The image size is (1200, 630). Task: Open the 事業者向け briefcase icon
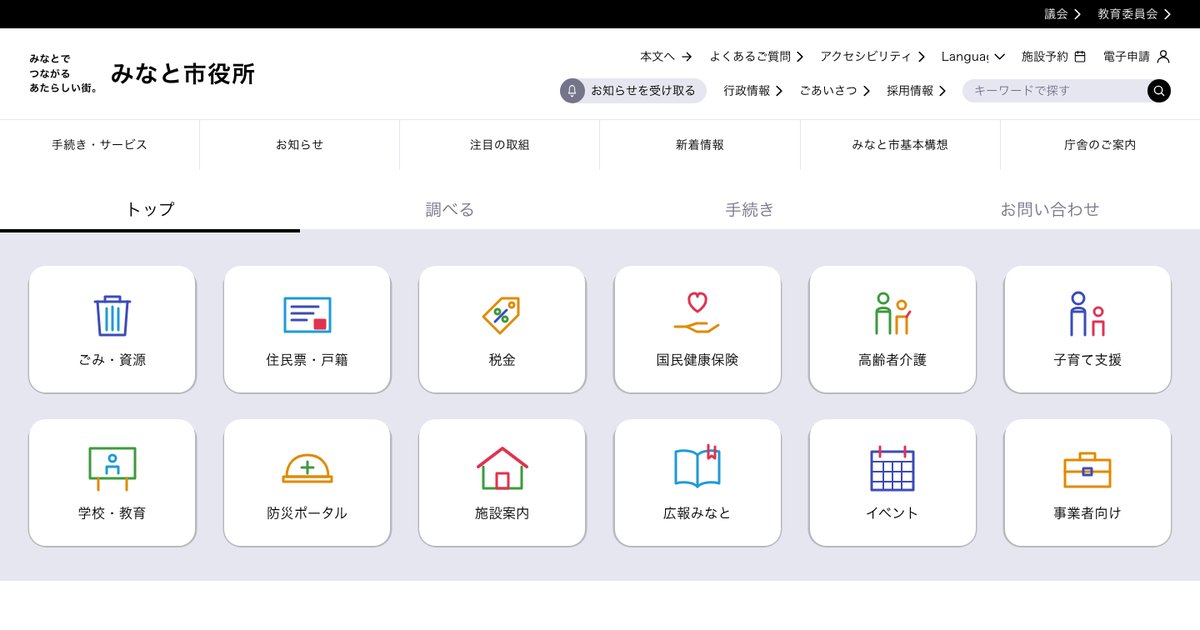(1087, 469)
